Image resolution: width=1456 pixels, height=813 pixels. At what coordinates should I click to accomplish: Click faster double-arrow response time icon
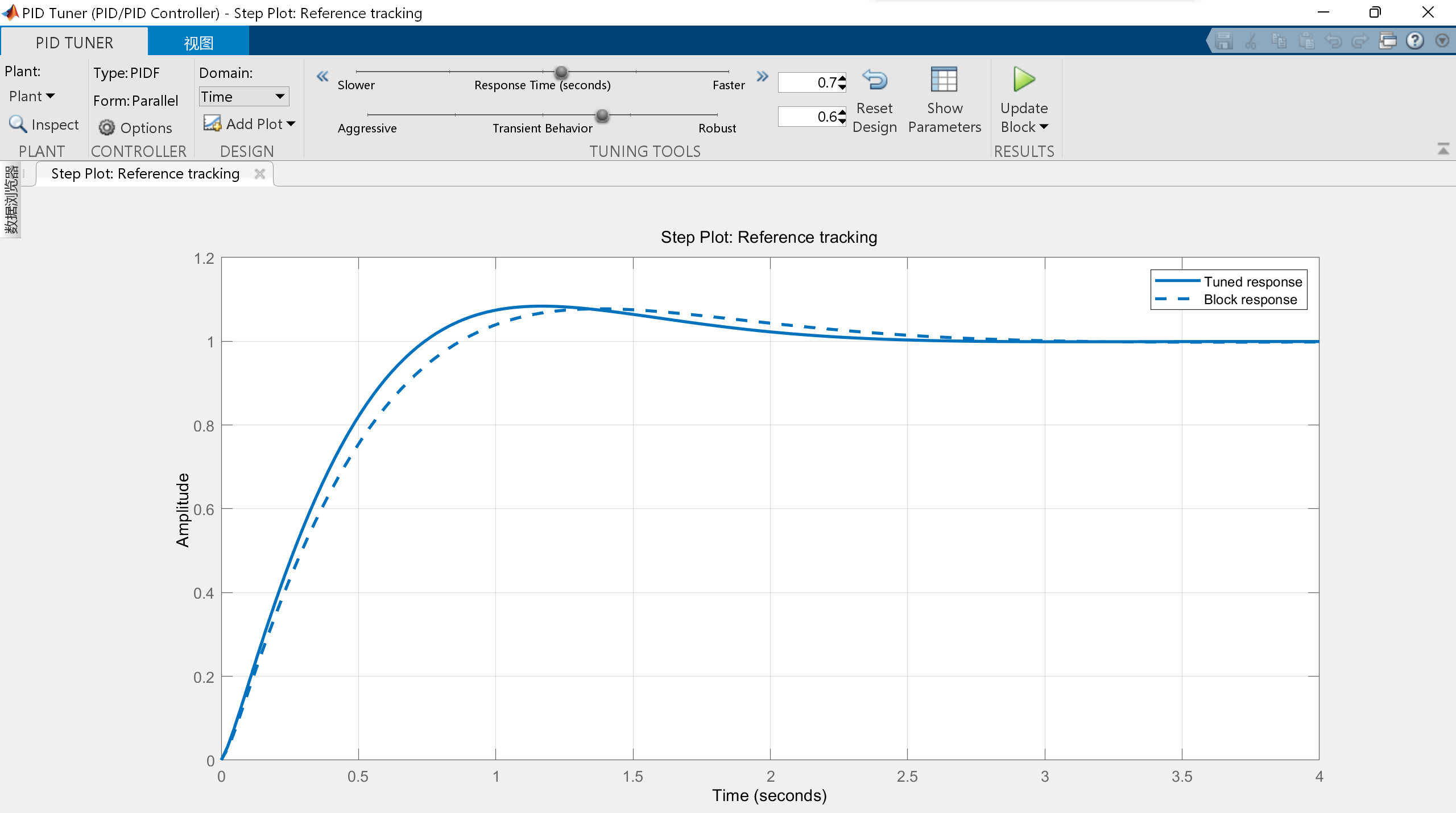tap(763, 76)
